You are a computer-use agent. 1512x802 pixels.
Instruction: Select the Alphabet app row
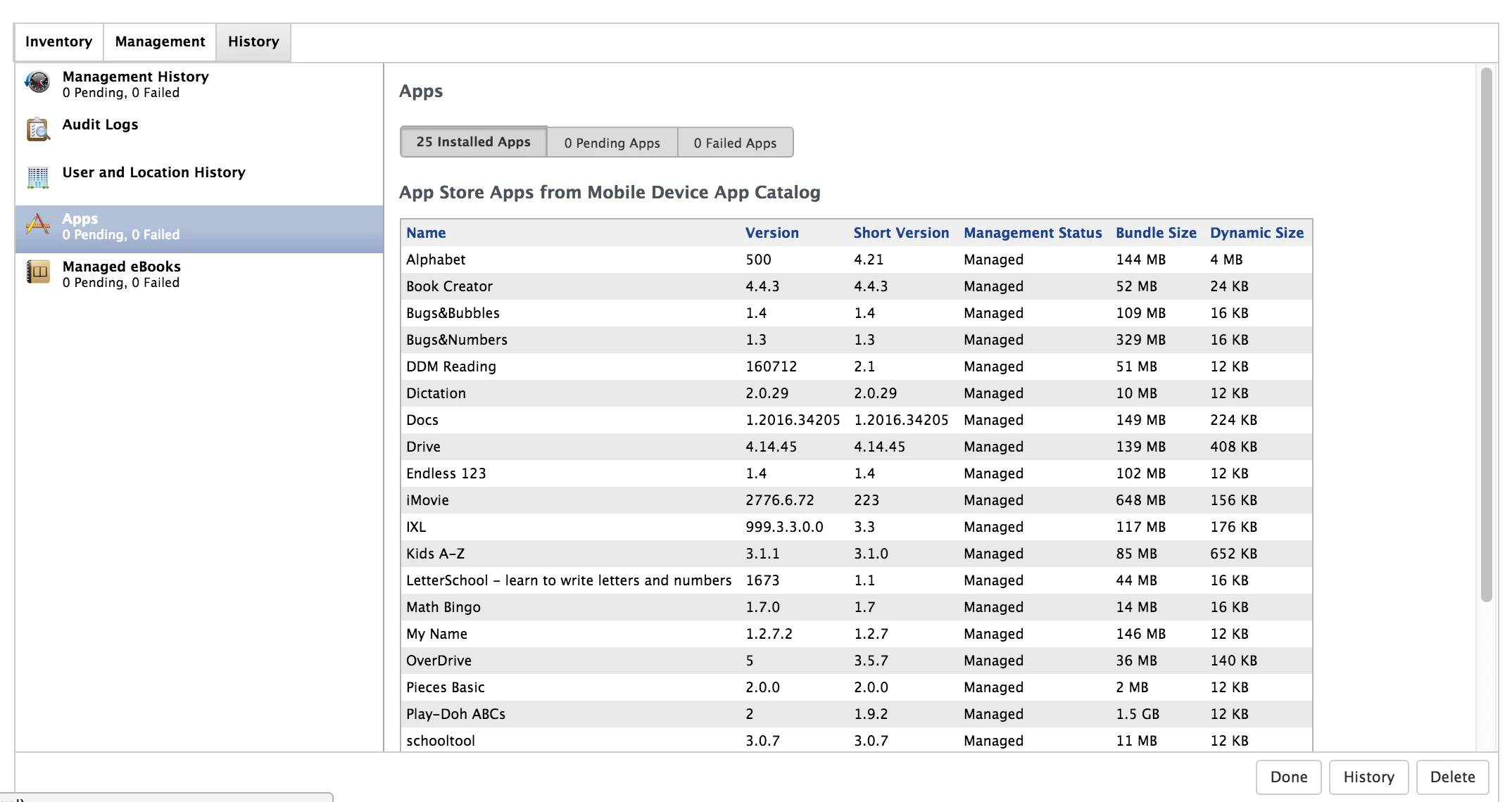tap(856, 260)
